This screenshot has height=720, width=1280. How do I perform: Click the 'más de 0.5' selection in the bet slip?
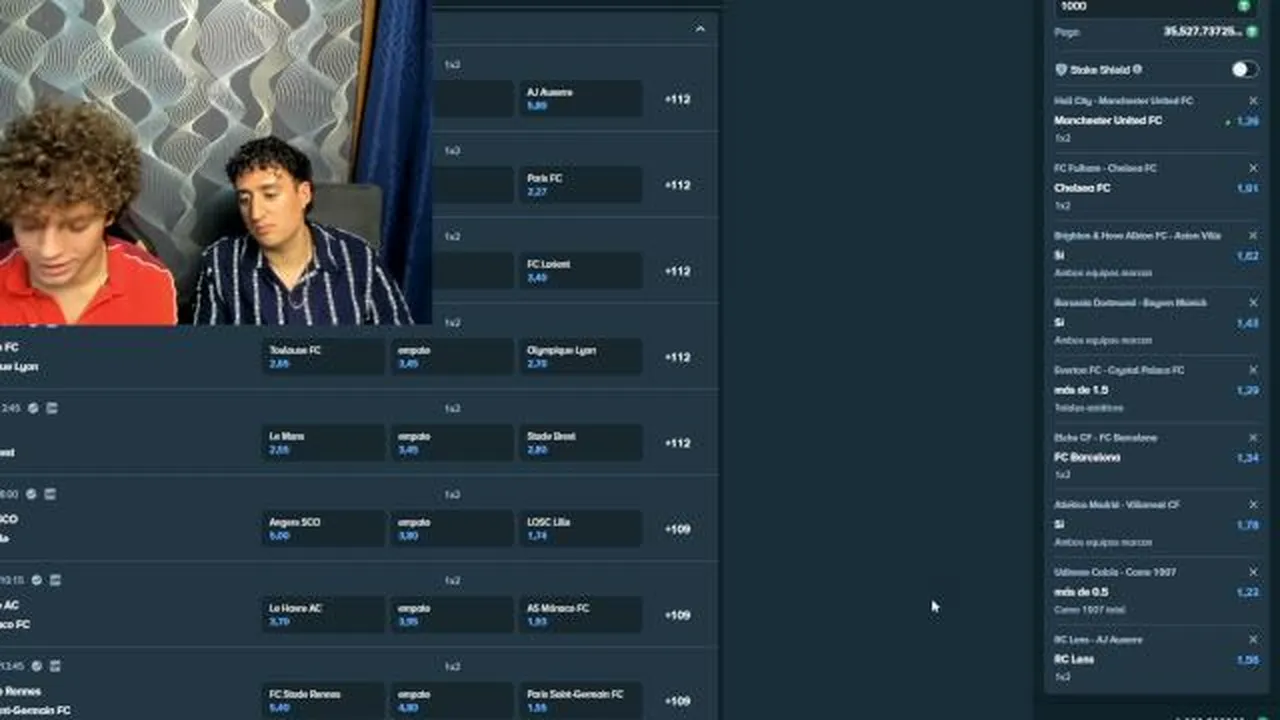[1081, 592]
